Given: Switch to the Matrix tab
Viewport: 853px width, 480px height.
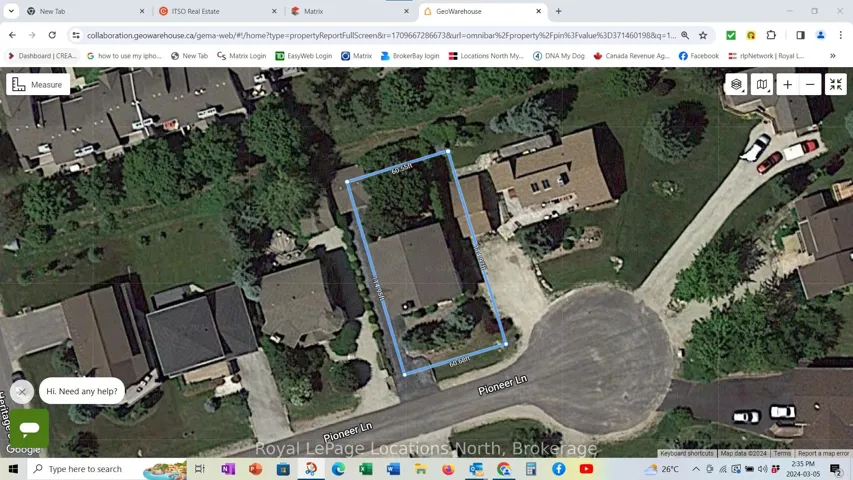Looking at the screenshot, I should [x=350, y=11].
